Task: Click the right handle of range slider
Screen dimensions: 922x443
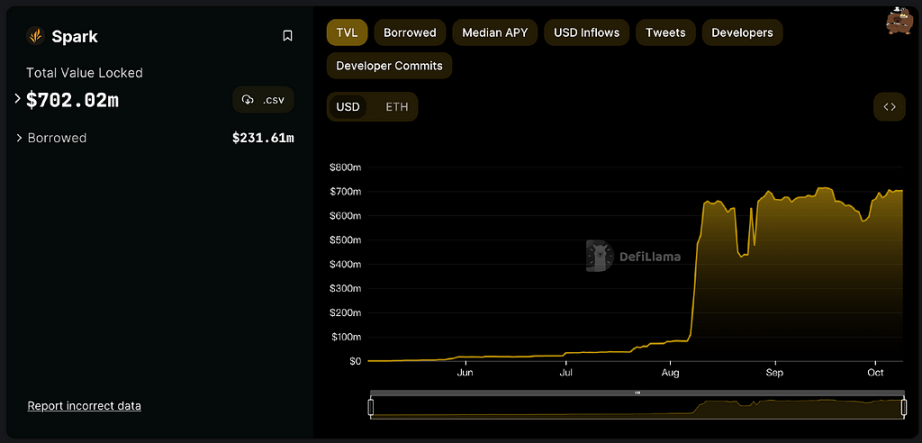Action: click(903, 408)
